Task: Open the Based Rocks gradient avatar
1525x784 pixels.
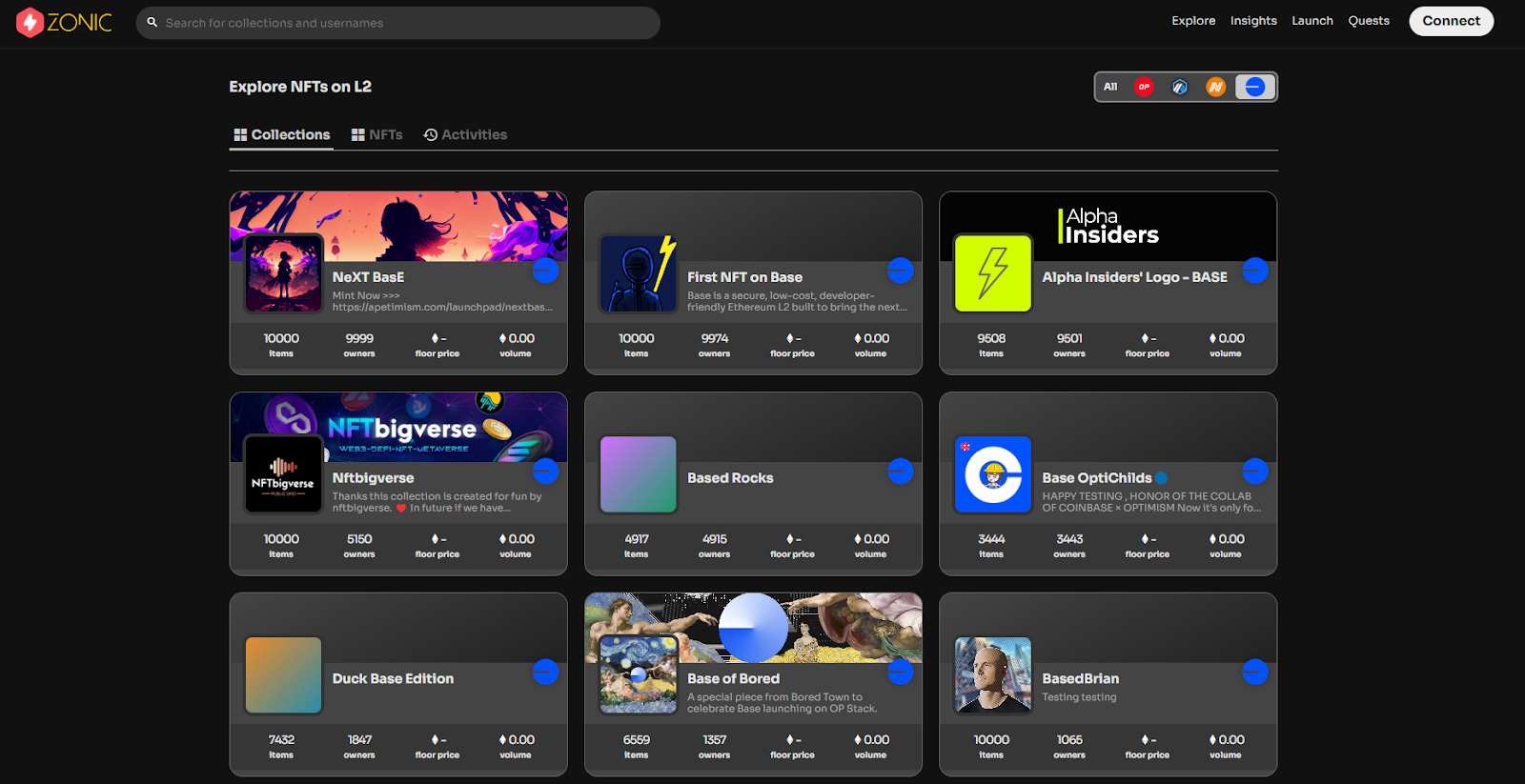Action: click(x=638, y=474)
